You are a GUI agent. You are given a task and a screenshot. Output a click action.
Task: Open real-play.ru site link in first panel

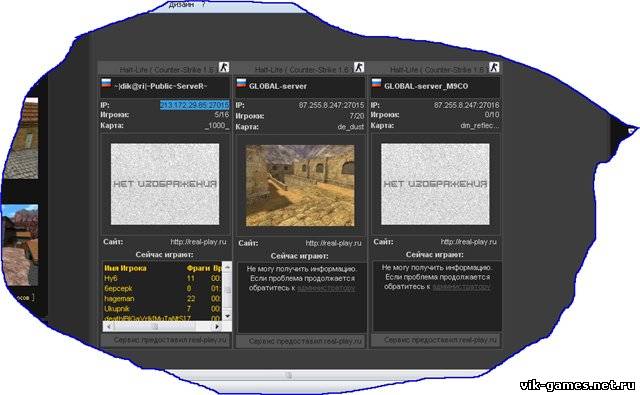(x=198, y=242)
